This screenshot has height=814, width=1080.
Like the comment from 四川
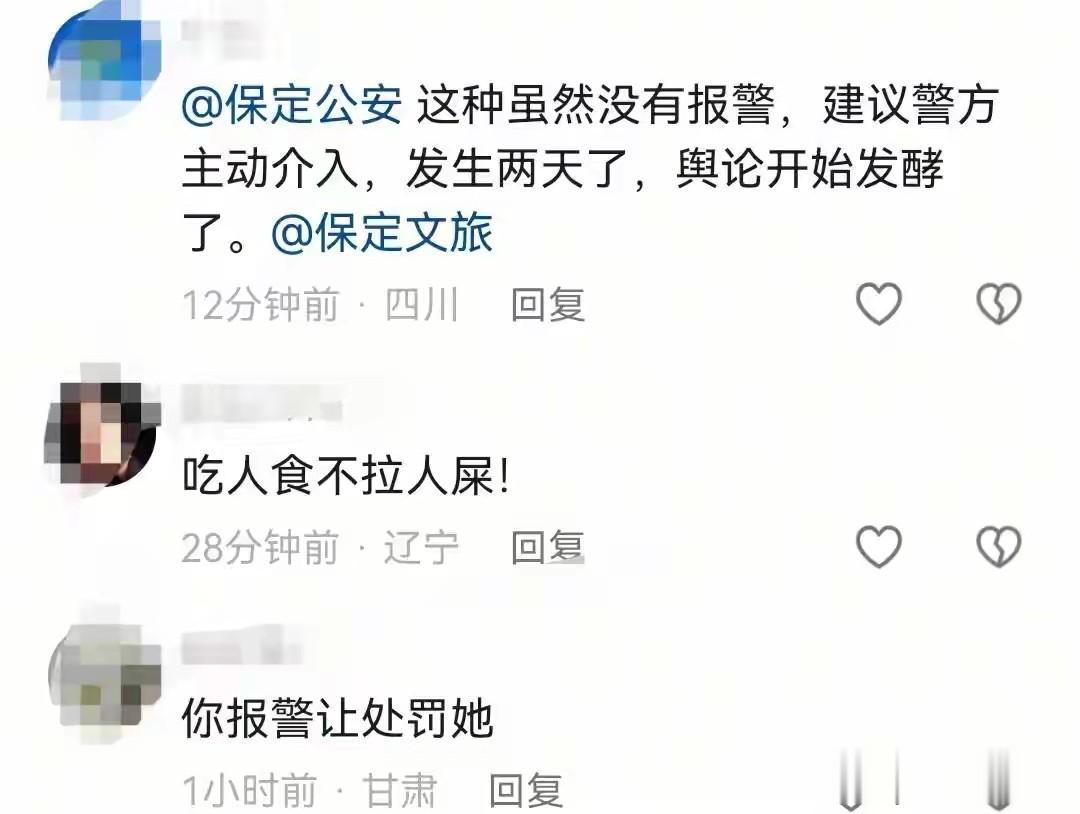878,304
